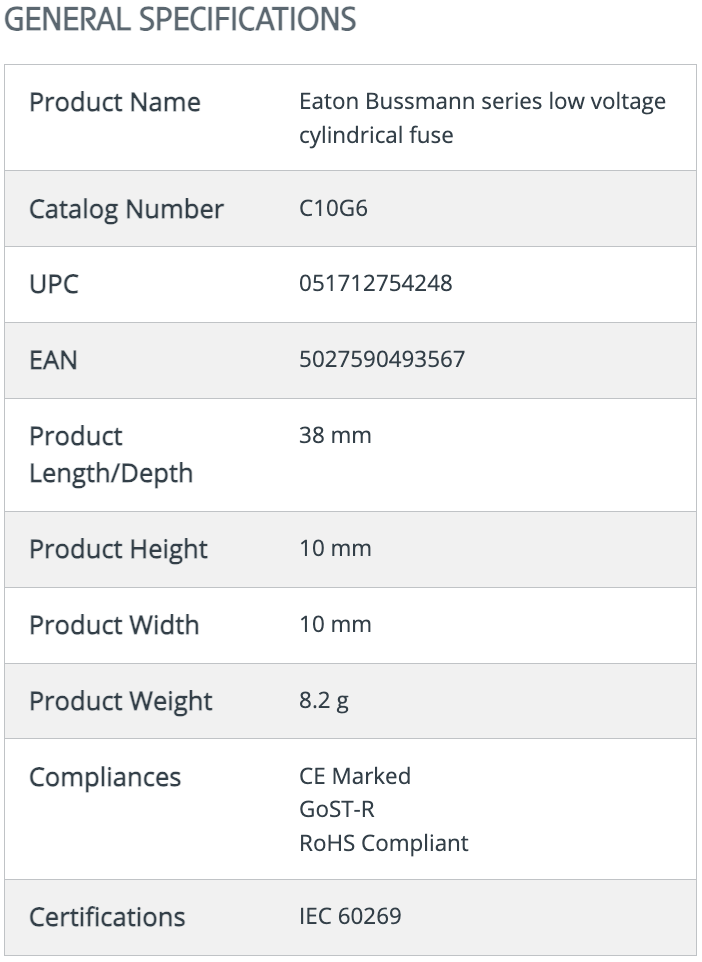Click the UPC label
The image size is (702, 962).
click(54, 284)
